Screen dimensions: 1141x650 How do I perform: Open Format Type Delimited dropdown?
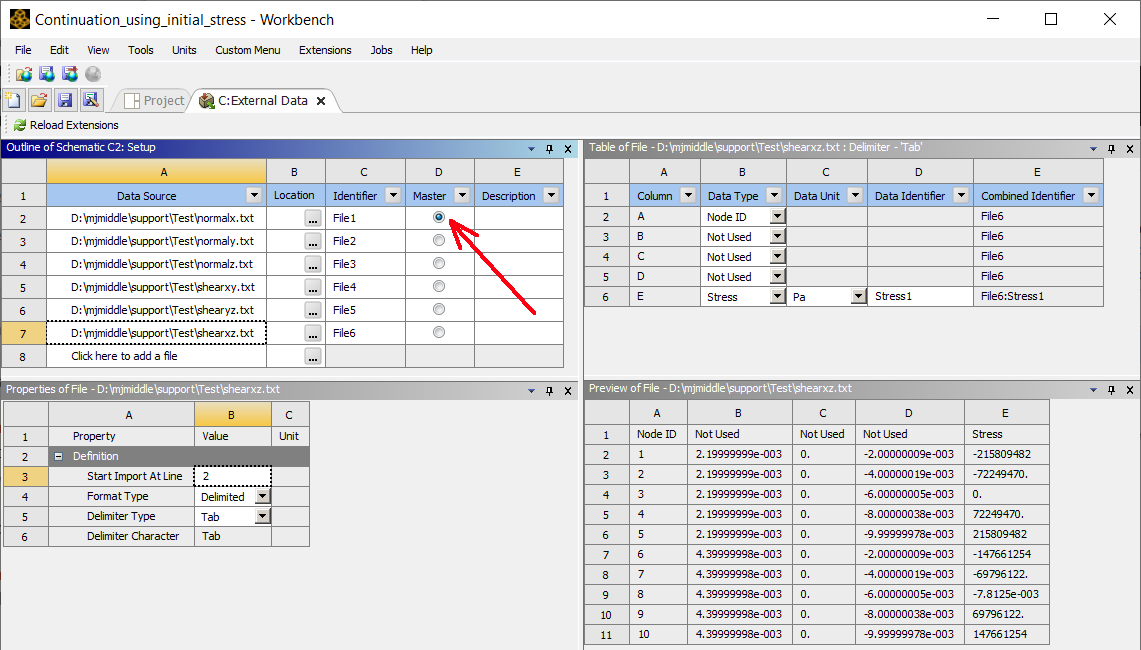click(263, 496)
